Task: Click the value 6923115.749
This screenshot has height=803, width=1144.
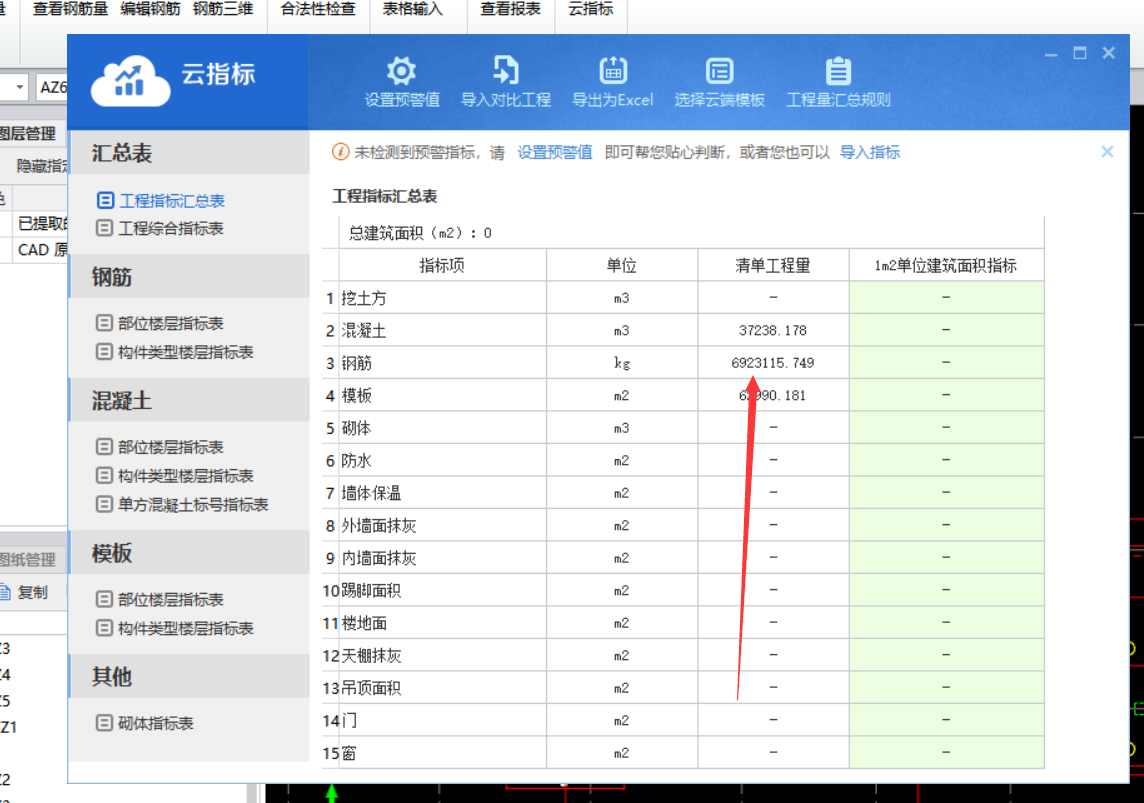Action: coord(773,363)
